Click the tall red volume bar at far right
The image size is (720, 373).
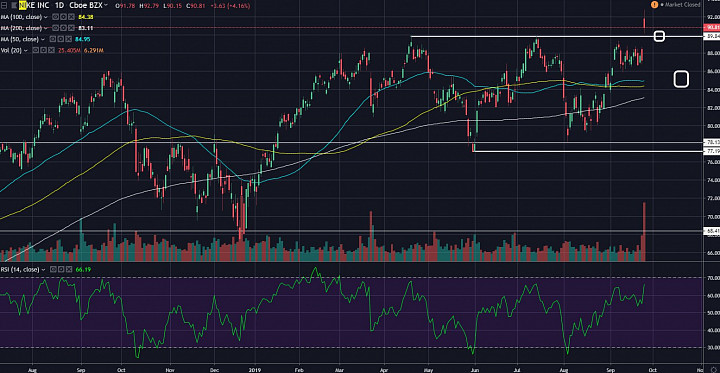(x=645, y=232)
